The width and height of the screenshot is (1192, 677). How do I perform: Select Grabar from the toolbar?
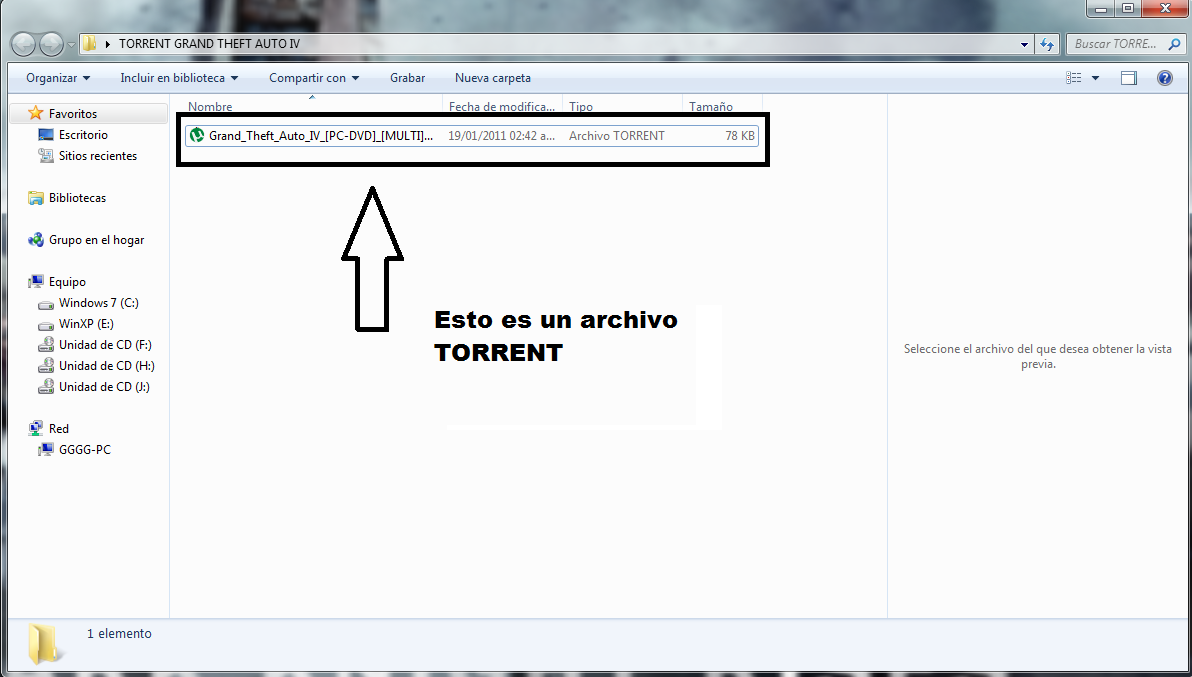pos(408,77)
